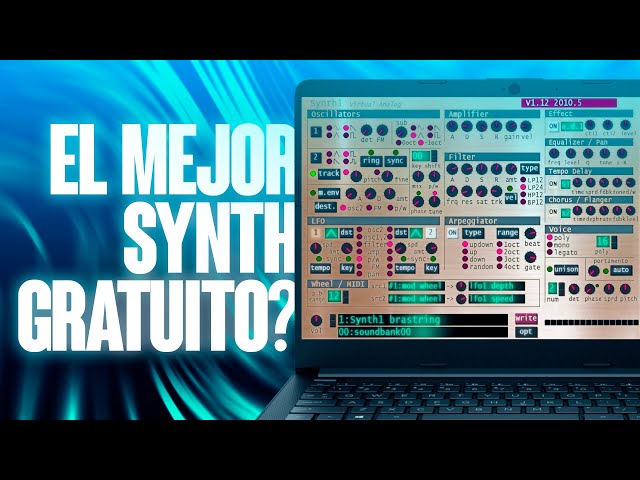Click equalizer tone knob

coord(605,153)
